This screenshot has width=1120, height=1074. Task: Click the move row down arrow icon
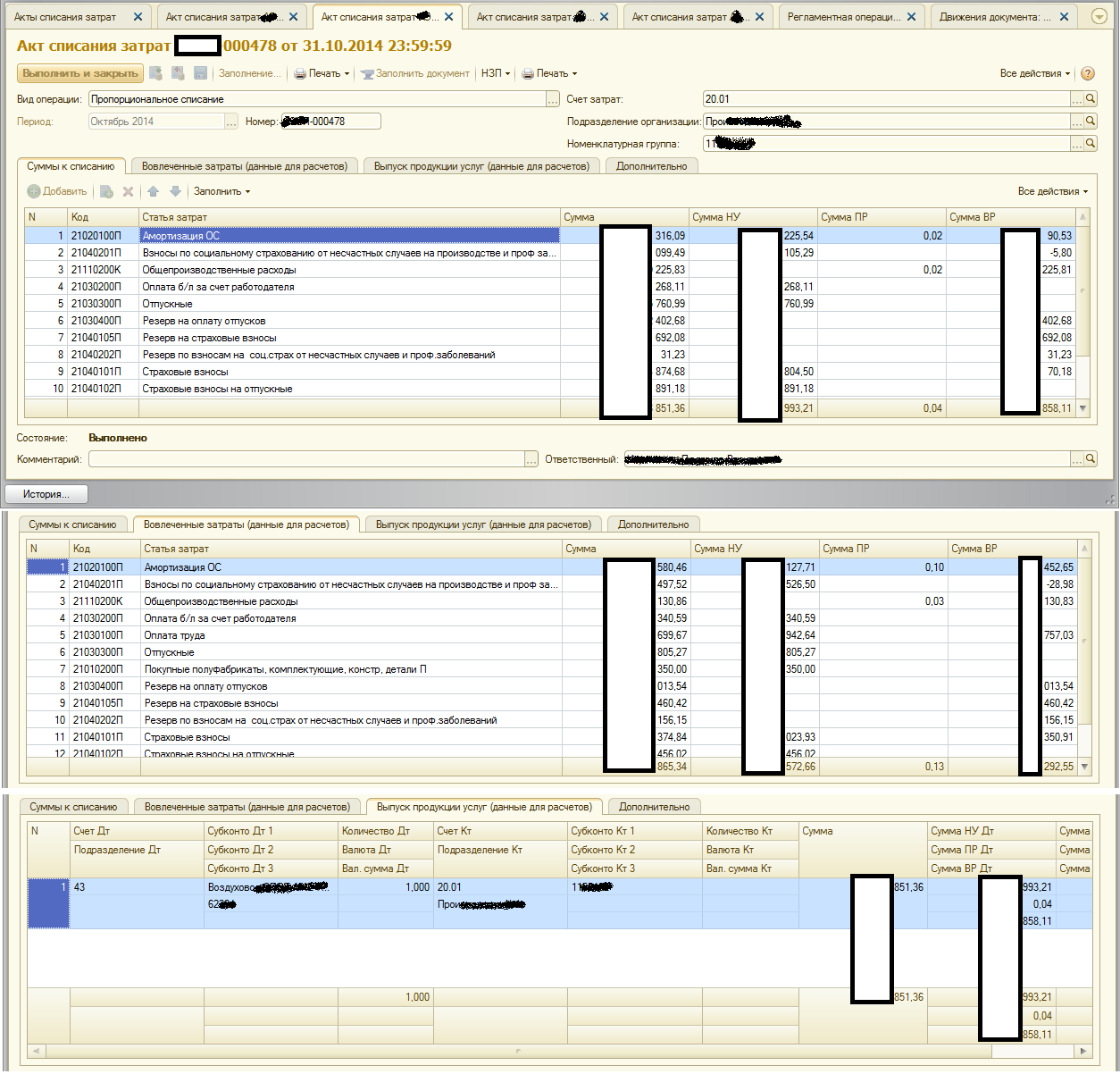[175, 191]
